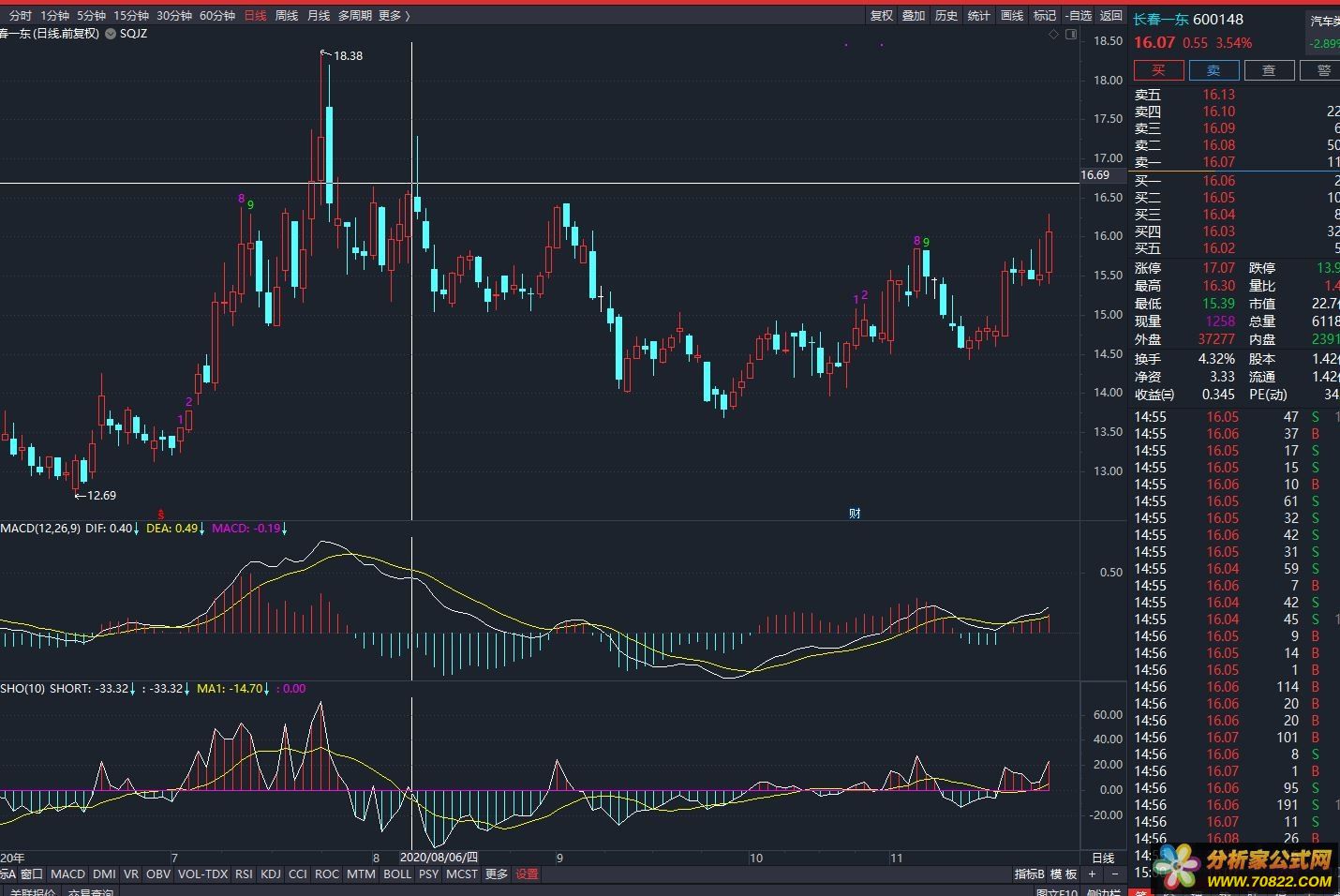Click the 返回 back button
Viewport: 1340px width, 896px height.
tap(1111, 15)
